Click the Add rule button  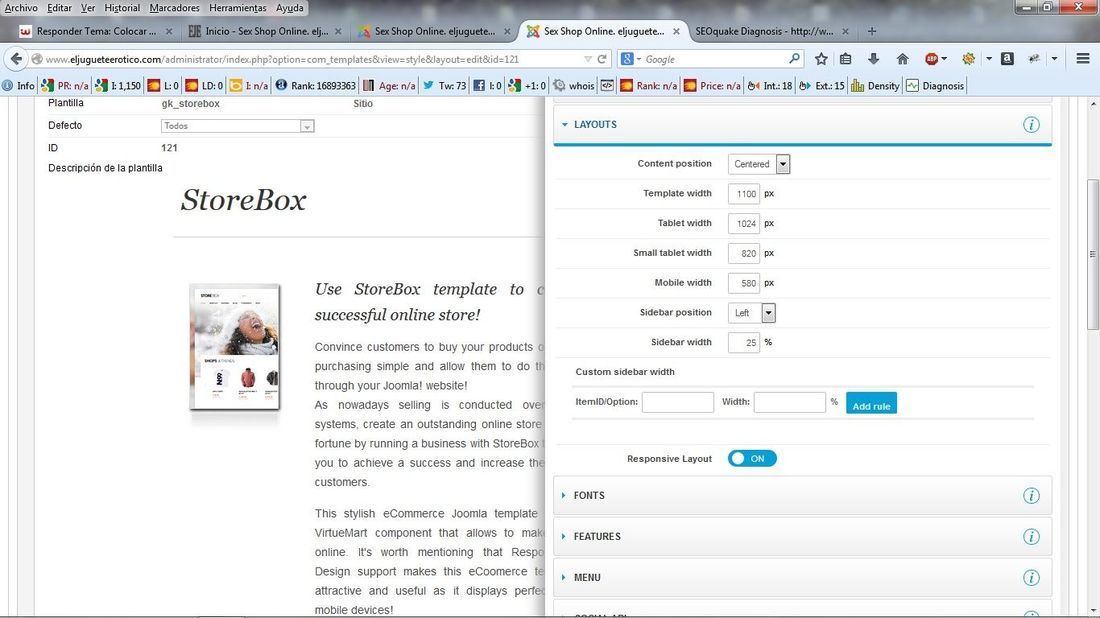point(871,403)
